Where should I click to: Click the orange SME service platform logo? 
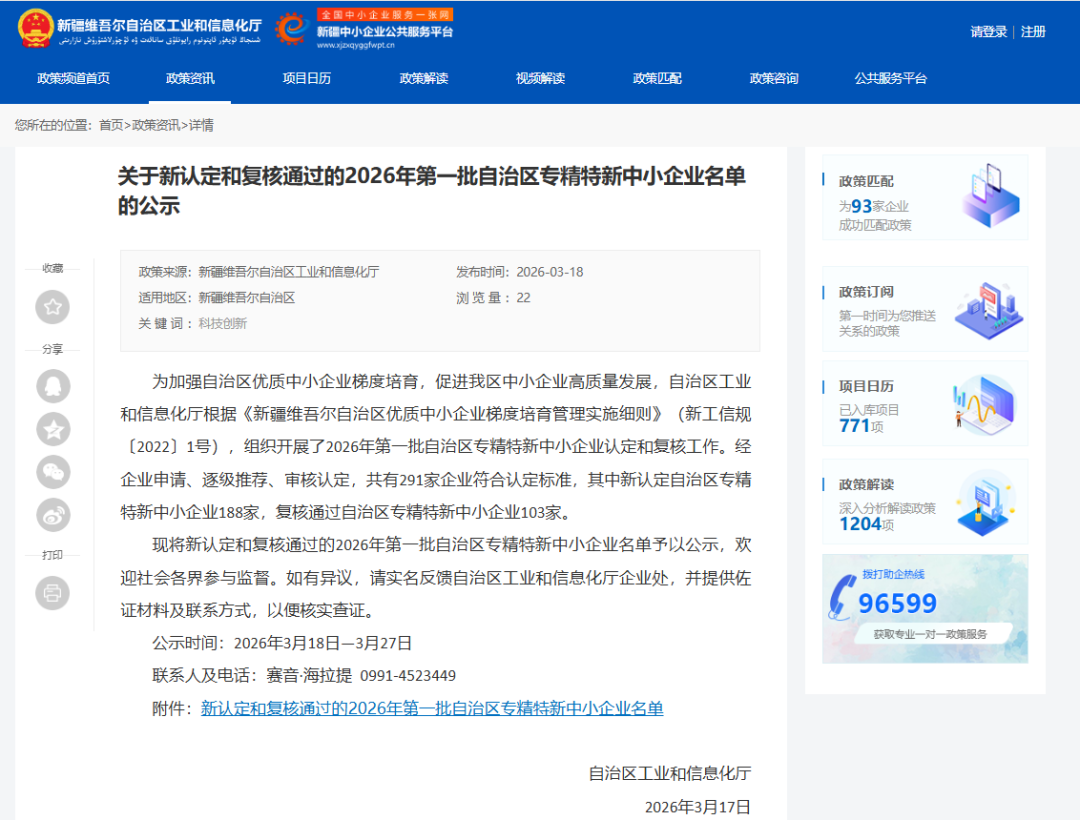pos(291,29)
